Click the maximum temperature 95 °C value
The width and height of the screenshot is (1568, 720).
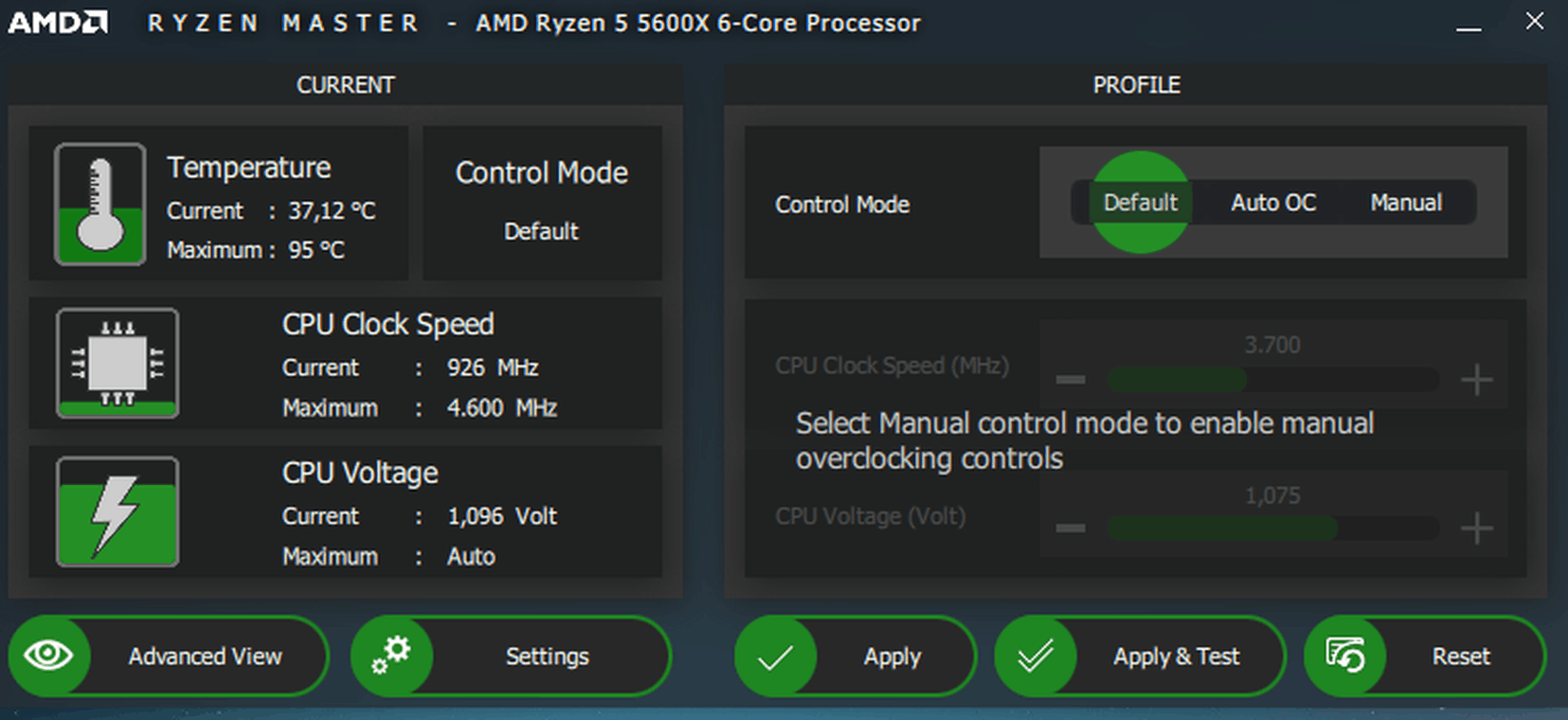316,250
